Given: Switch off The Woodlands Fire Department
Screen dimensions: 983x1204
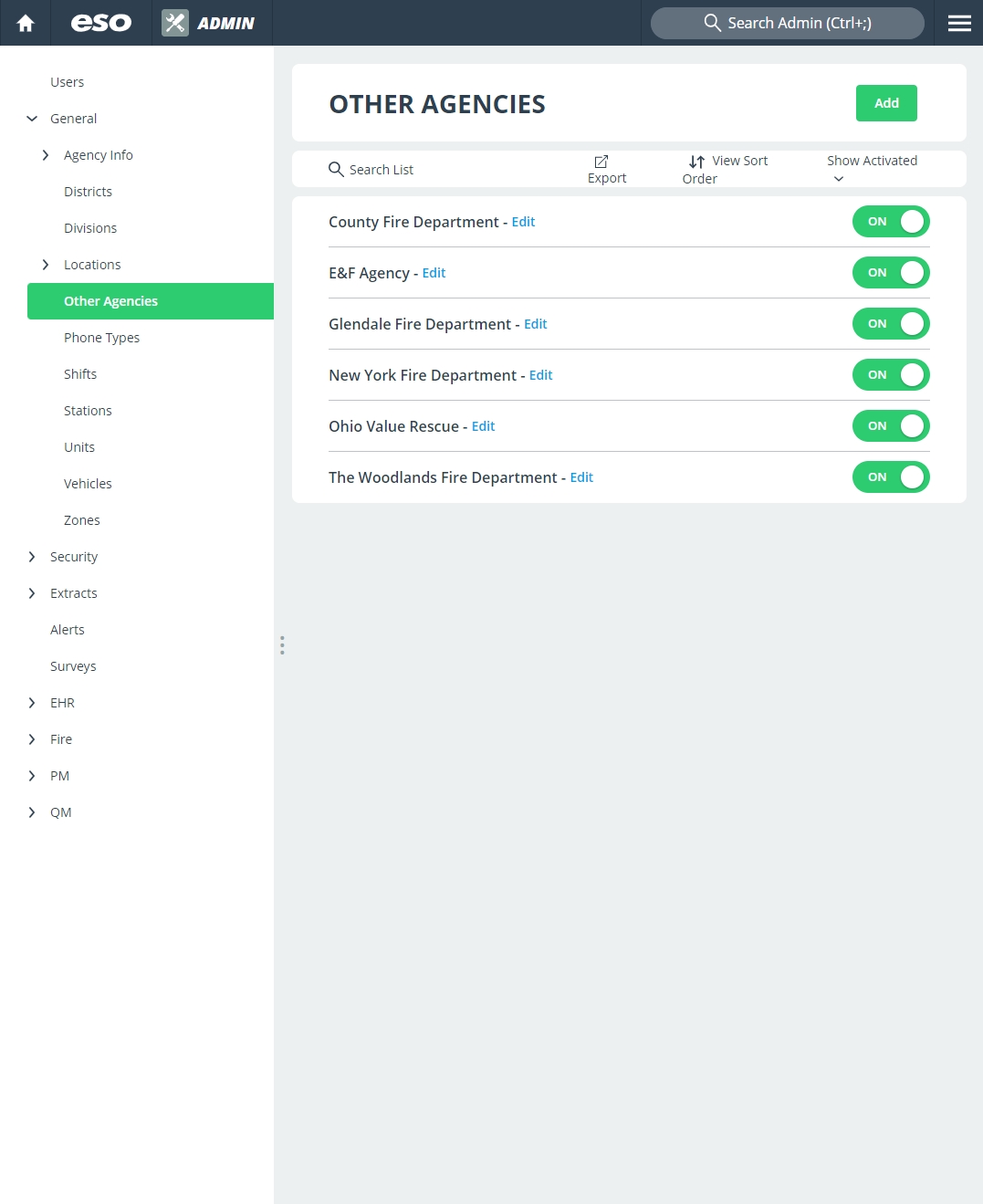Looking at the screenshot, I should tap(891, 476).
